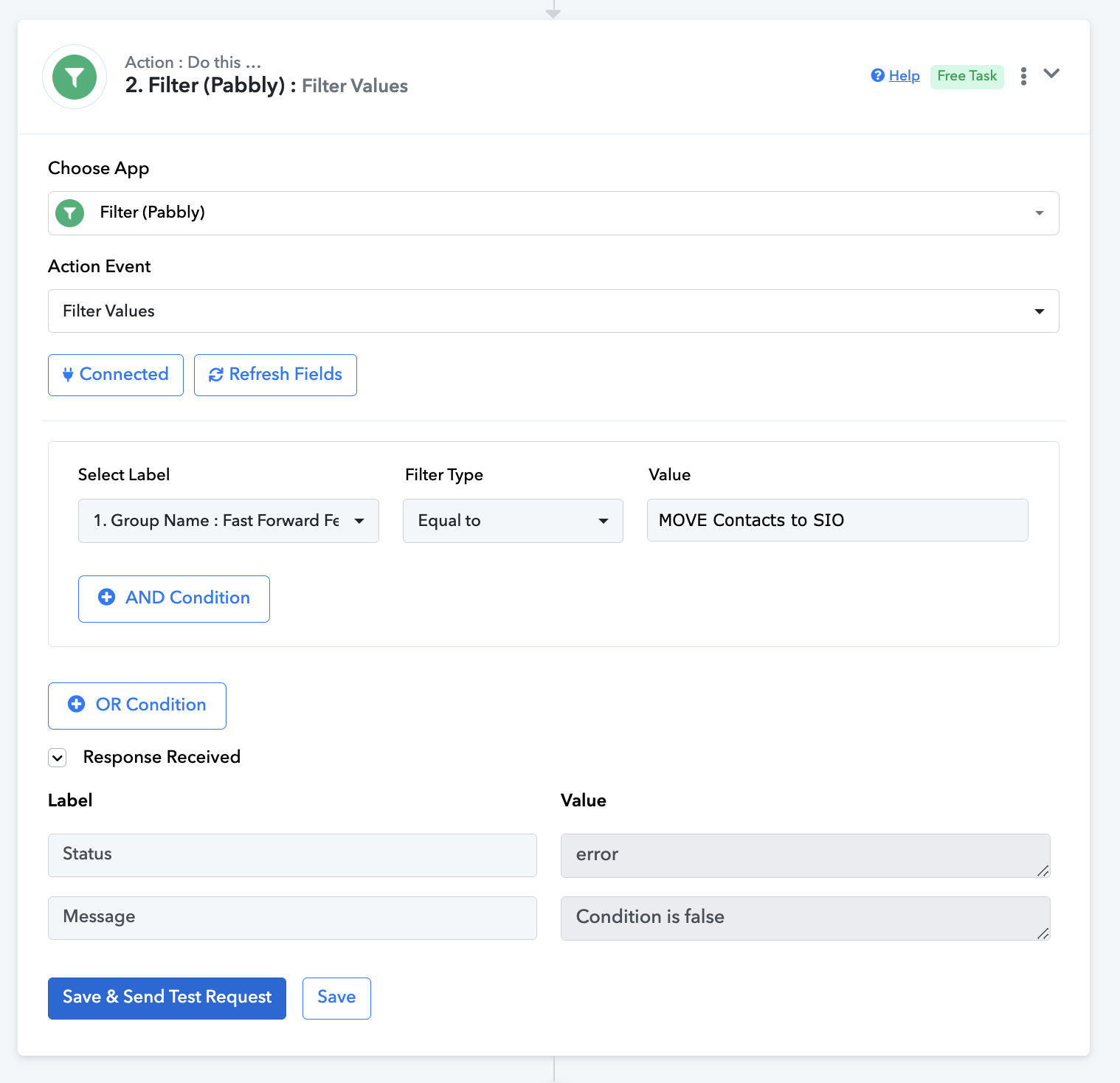This screenshot has width=1120, height=1083.
Task: Click the filter icon in Choose App field
Action: (70, 213)
